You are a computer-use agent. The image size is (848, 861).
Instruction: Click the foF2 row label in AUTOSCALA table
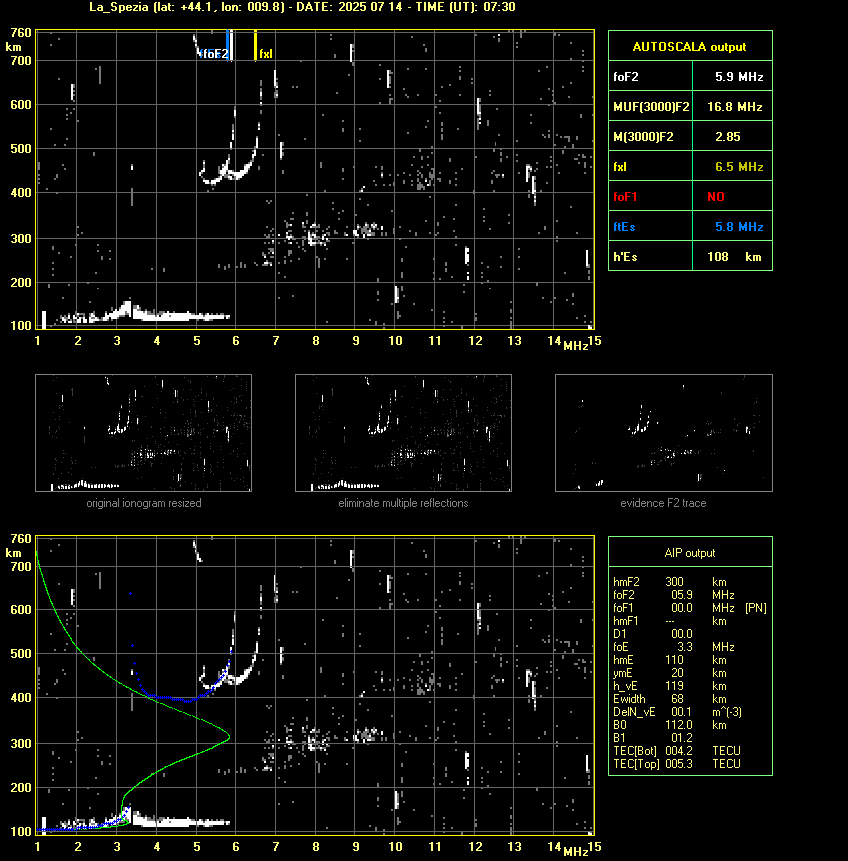point(626,77)
